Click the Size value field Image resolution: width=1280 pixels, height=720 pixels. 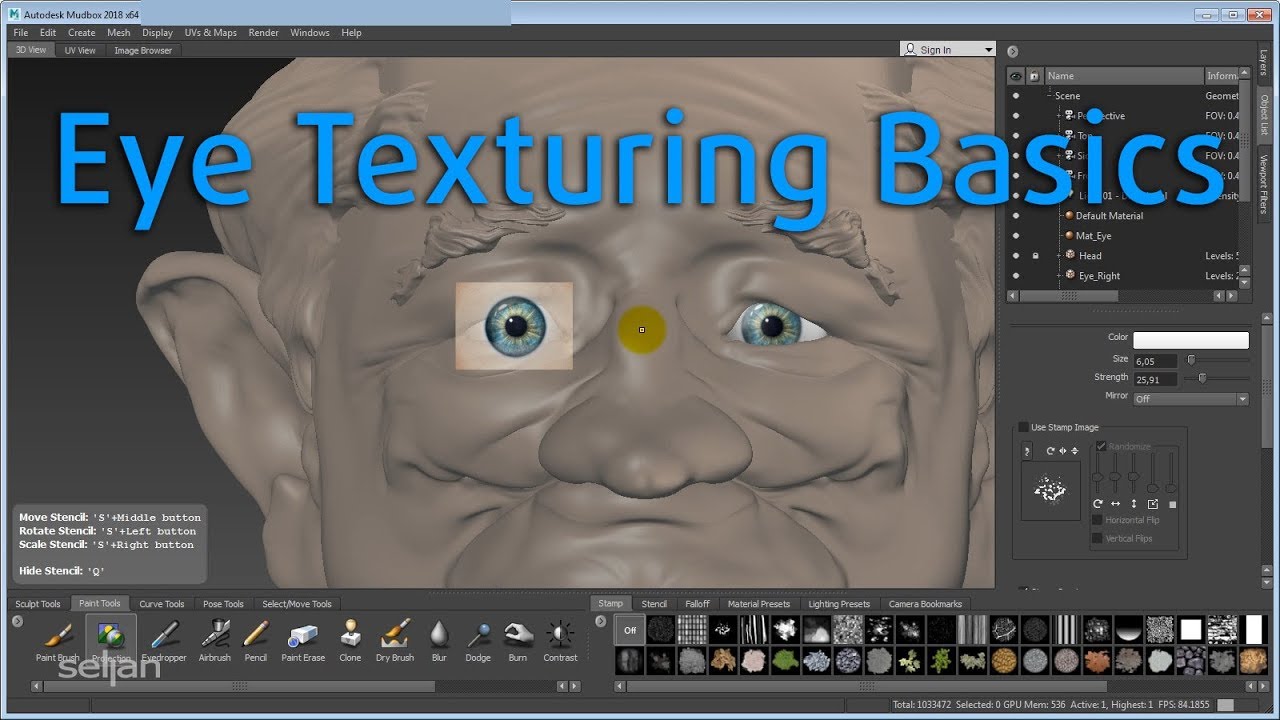tap(1157, 360)
